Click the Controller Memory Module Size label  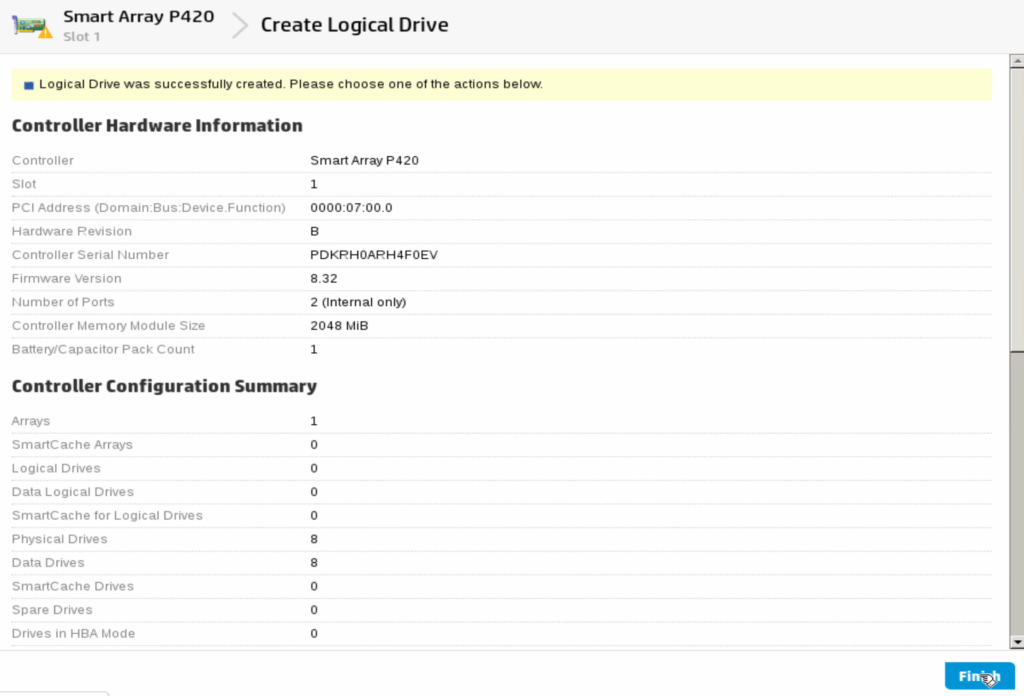tap(108, 325)
